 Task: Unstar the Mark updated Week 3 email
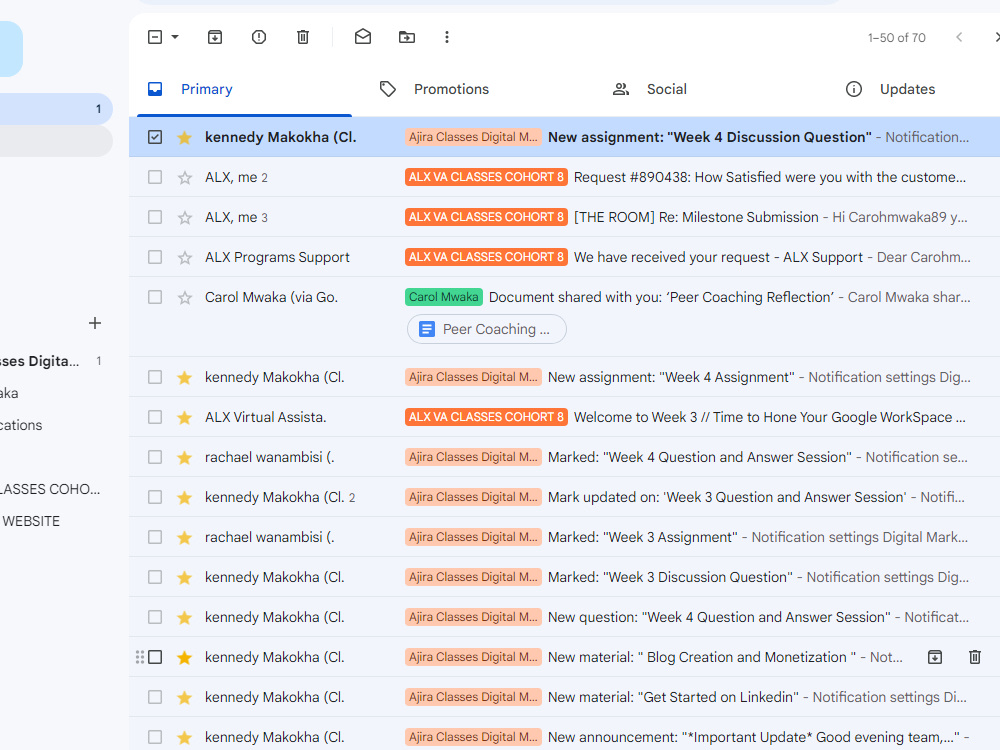[184, 497]
